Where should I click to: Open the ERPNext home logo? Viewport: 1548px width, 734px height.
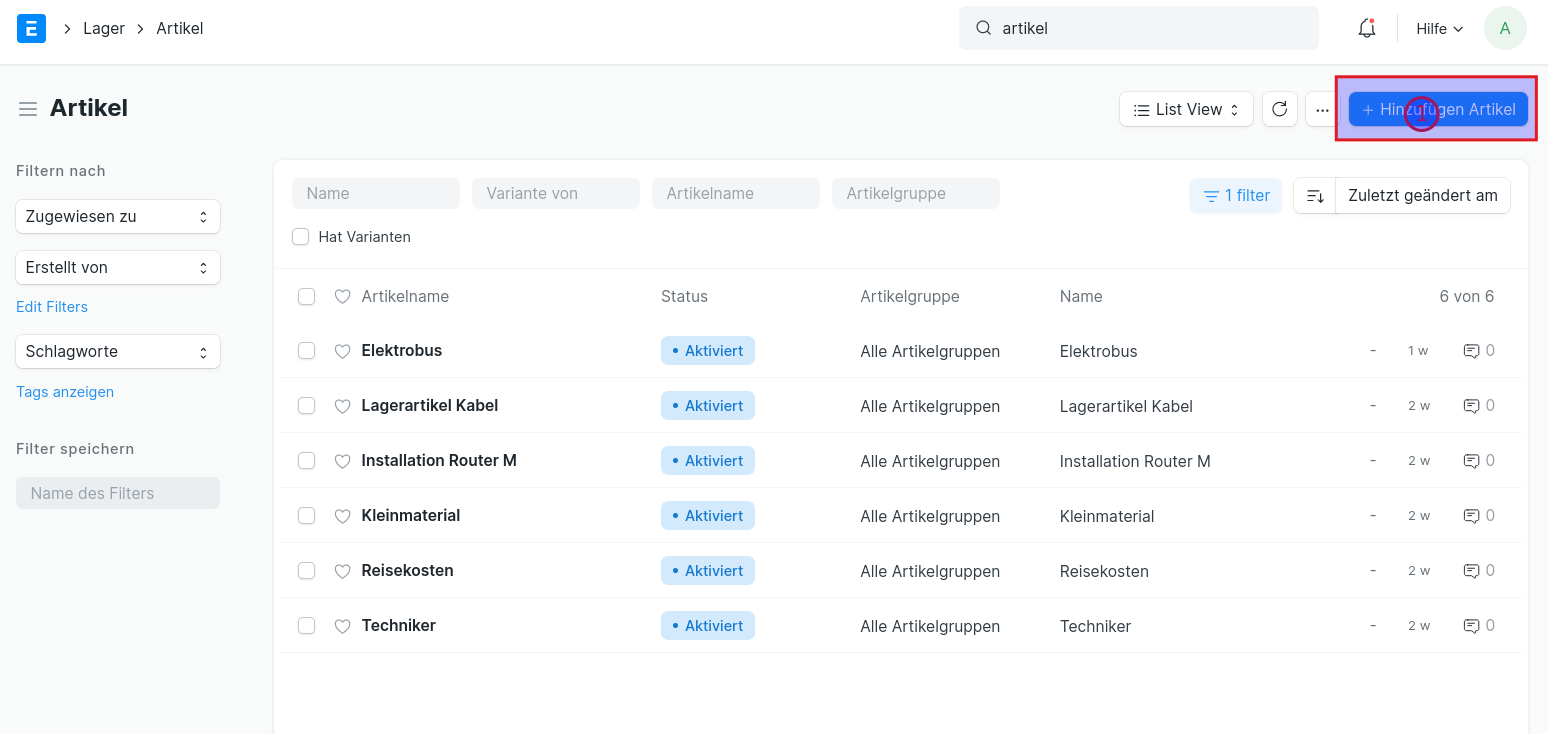pos(32,28)
